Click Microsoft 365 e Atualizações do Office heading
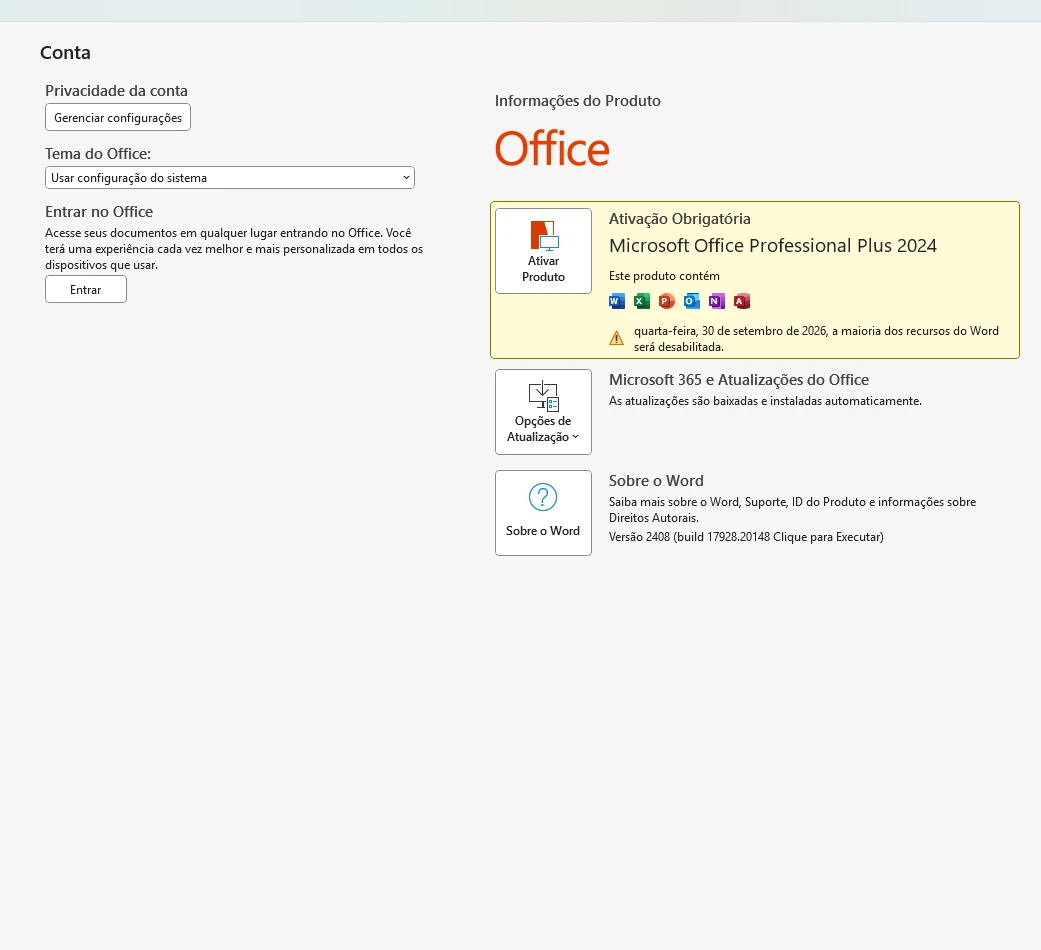 coord(739,380)
